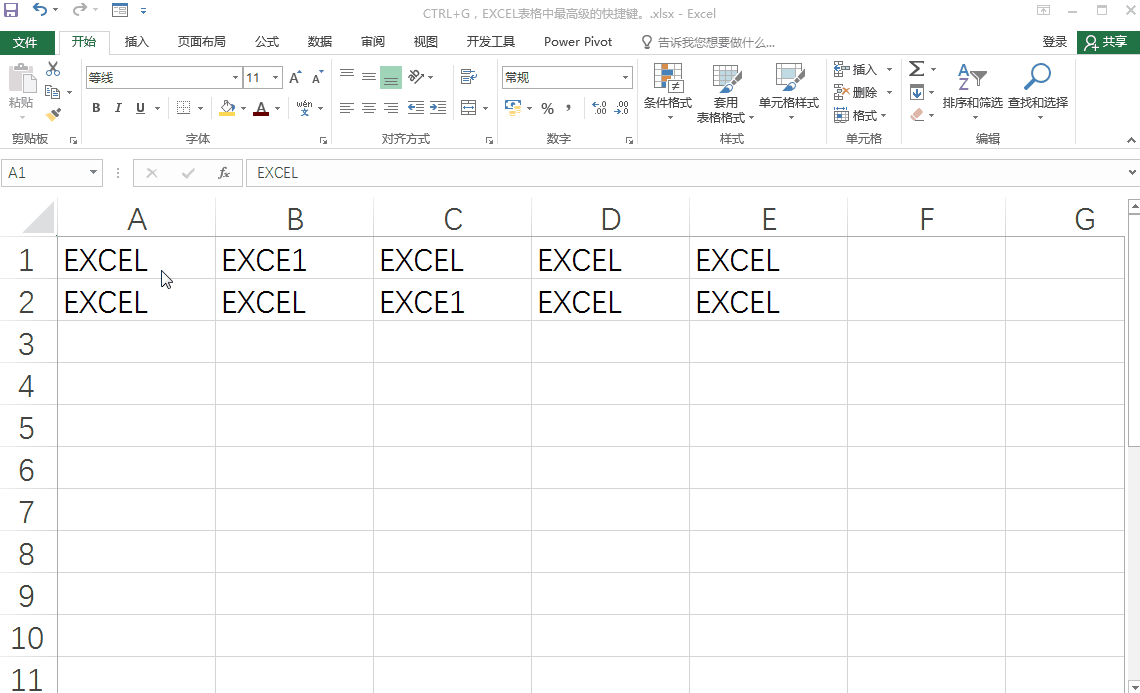Apply comma style format
The height and width of the screenshot is (693, 1140).
[x=569, y=108]
